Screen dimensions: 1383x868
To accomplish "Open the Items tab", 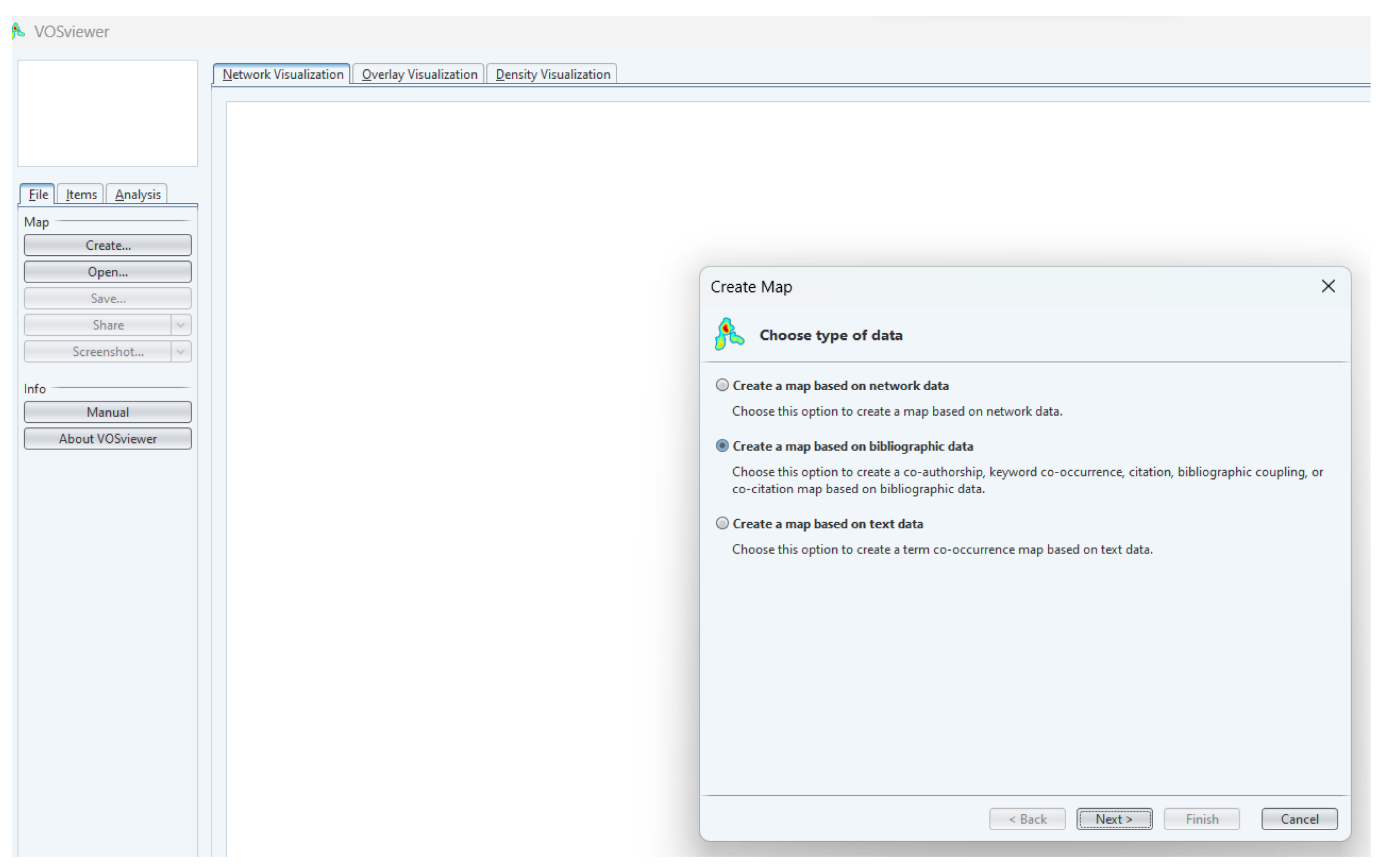I will click(x=81, y=195).
